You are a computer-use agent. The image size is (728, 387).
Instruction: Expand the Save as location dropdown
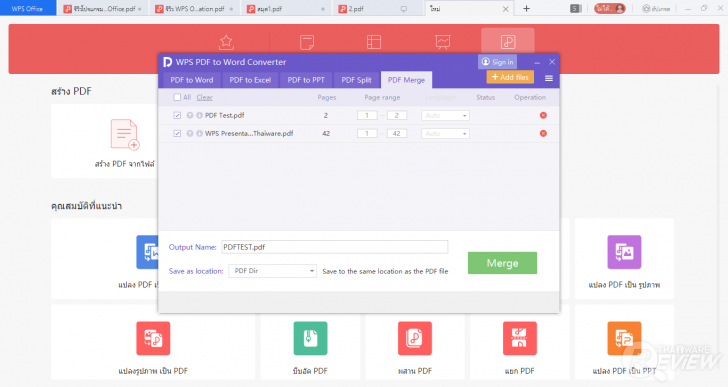[x=273, y=271]
